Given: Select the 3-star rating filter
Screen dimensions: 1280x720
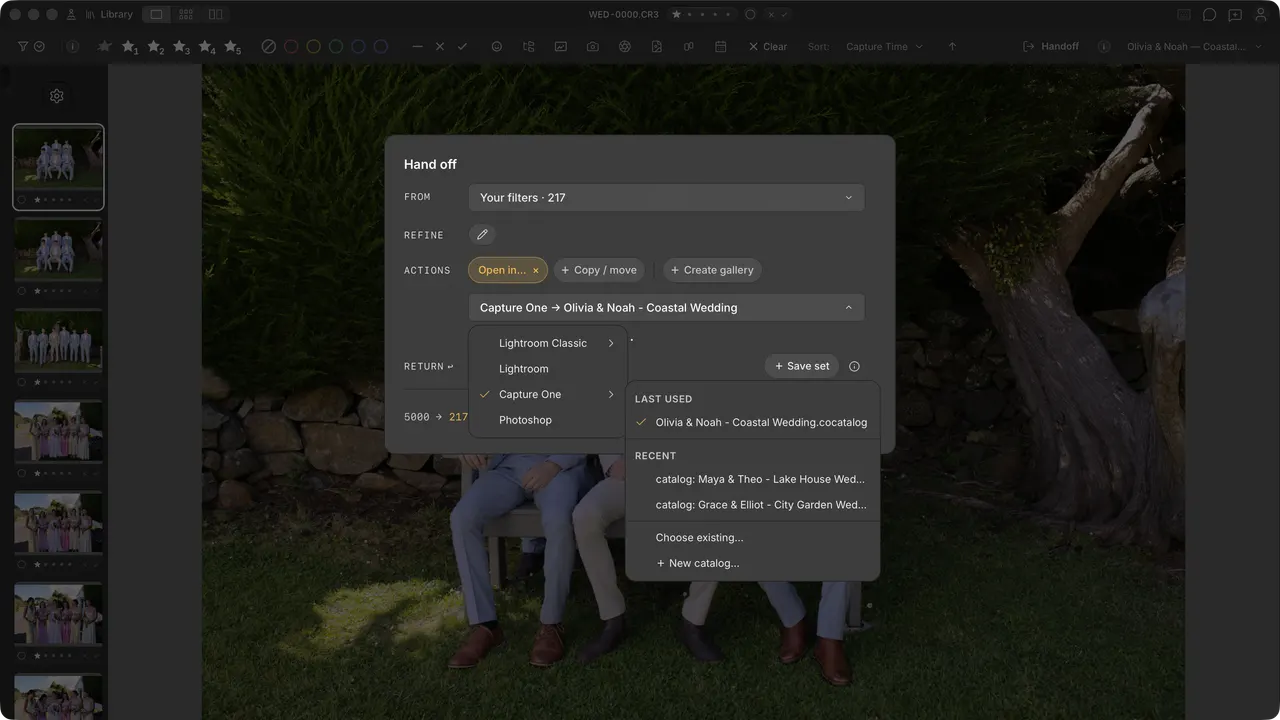Looking at the screenshot, I should pyautogui.click(x=181, y=47).
